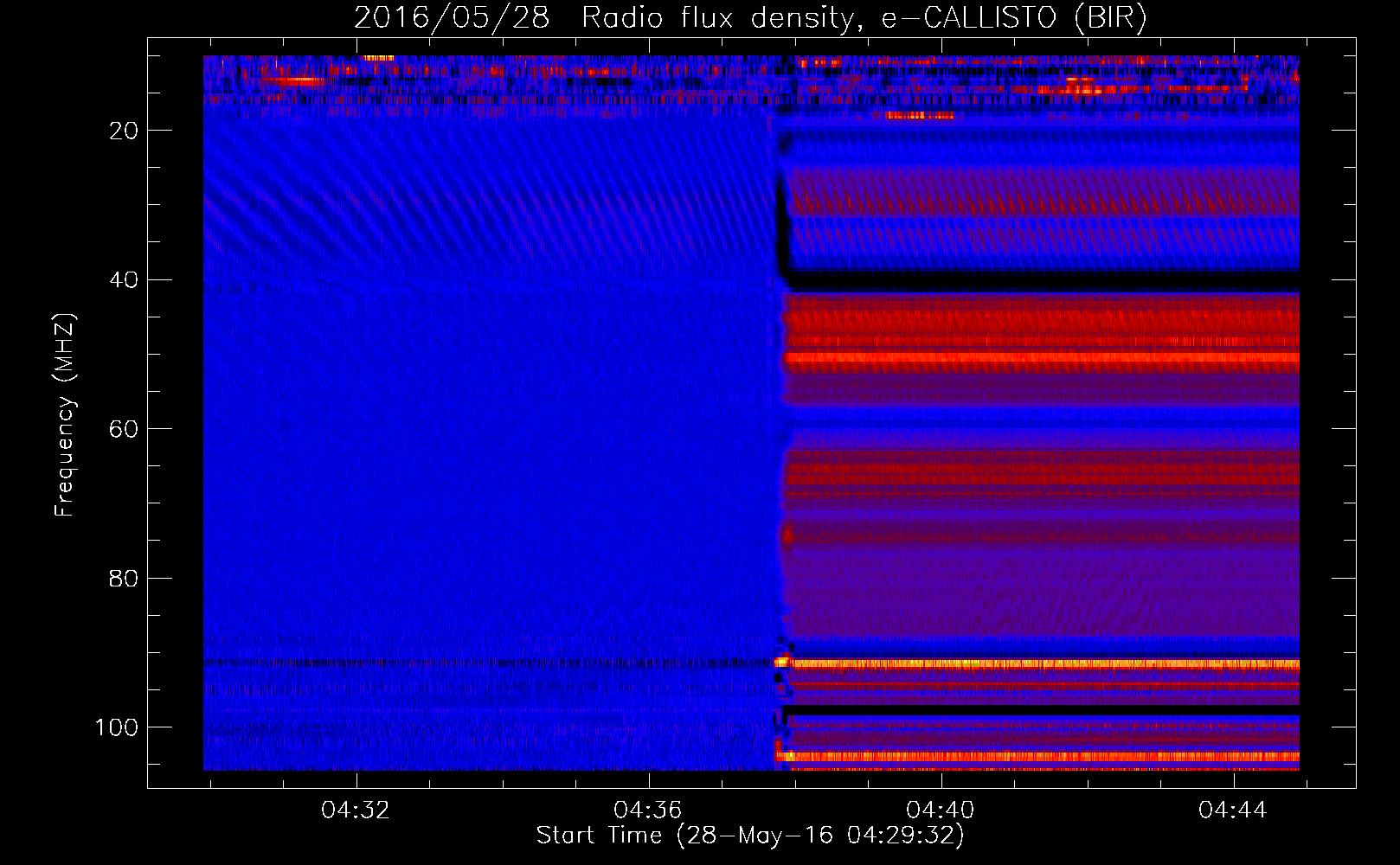Click the 'Frequency (MHZ)' axis label
Viewport: 1400px width, 865px height.
65,414
